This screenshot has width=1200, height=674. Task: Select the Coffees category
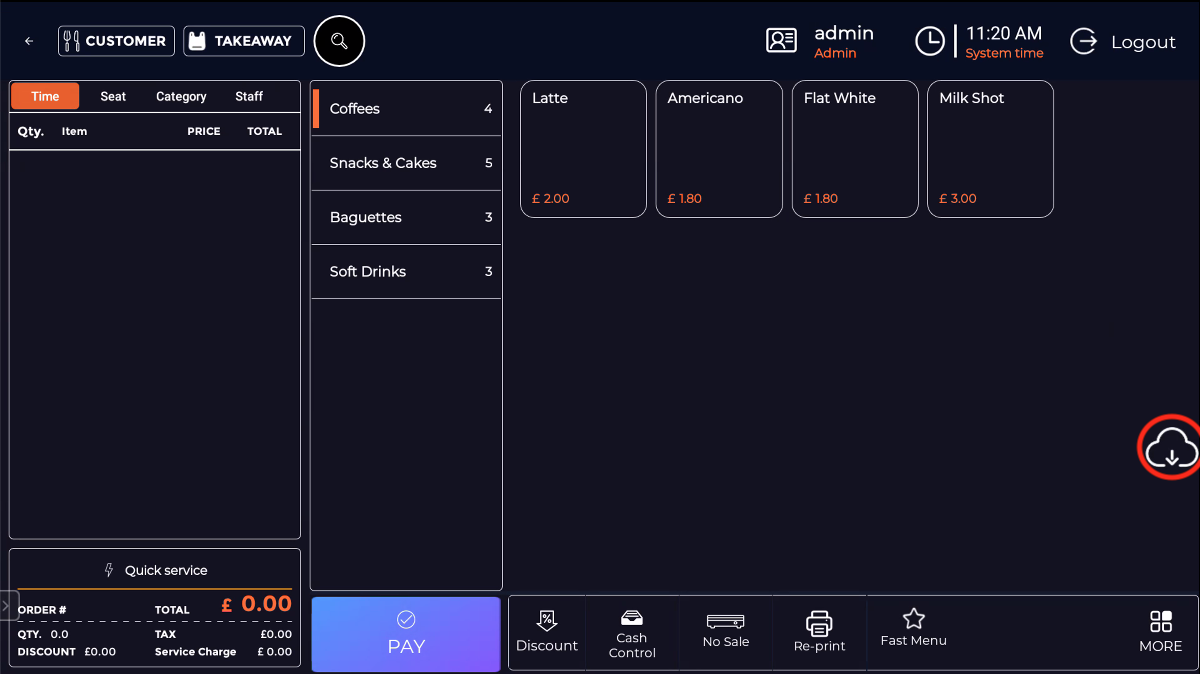pyautogui.click(x=406, y=109)
